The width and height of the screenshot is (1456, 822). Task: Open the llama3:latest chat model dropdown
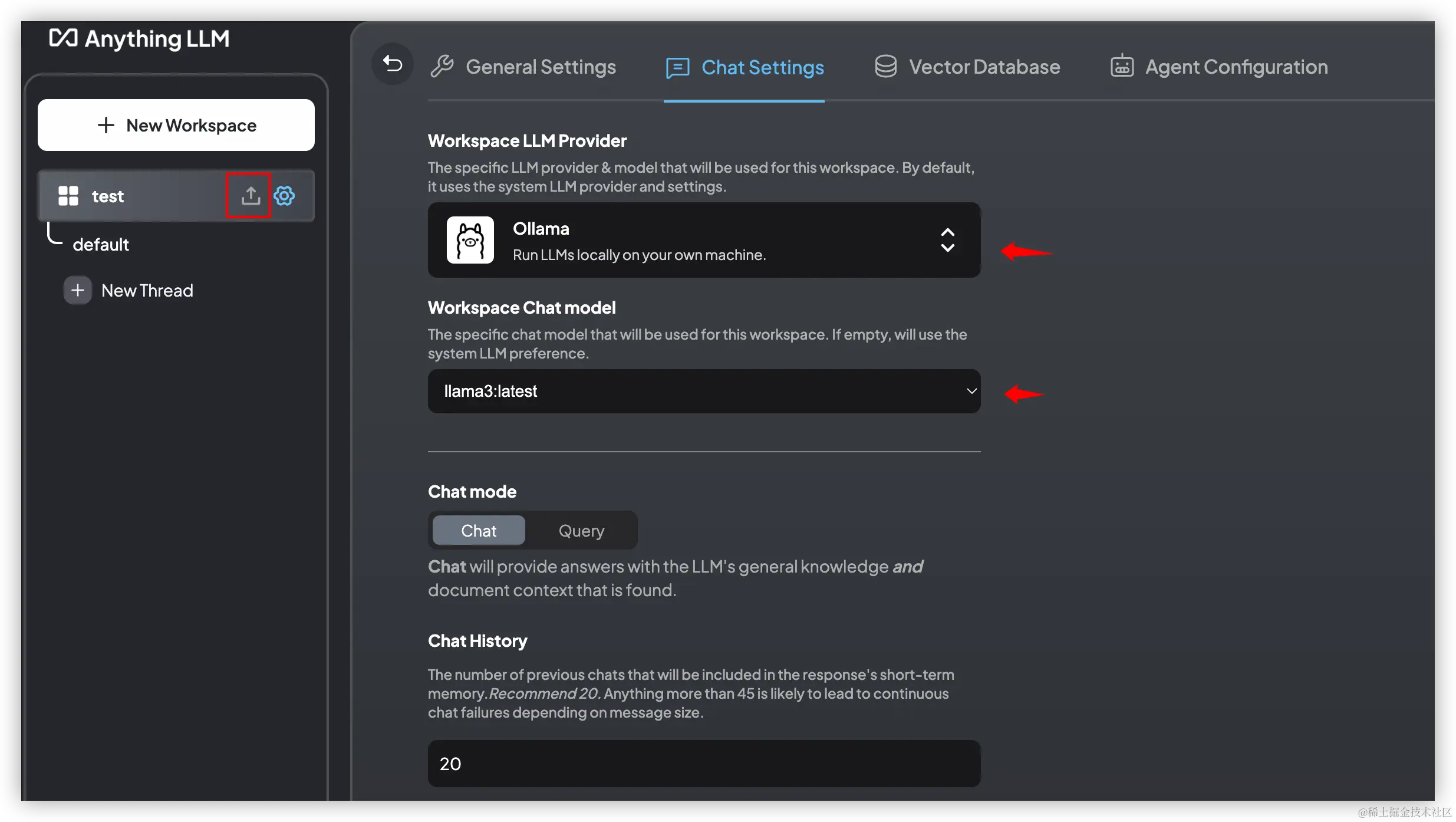(704, 391)
